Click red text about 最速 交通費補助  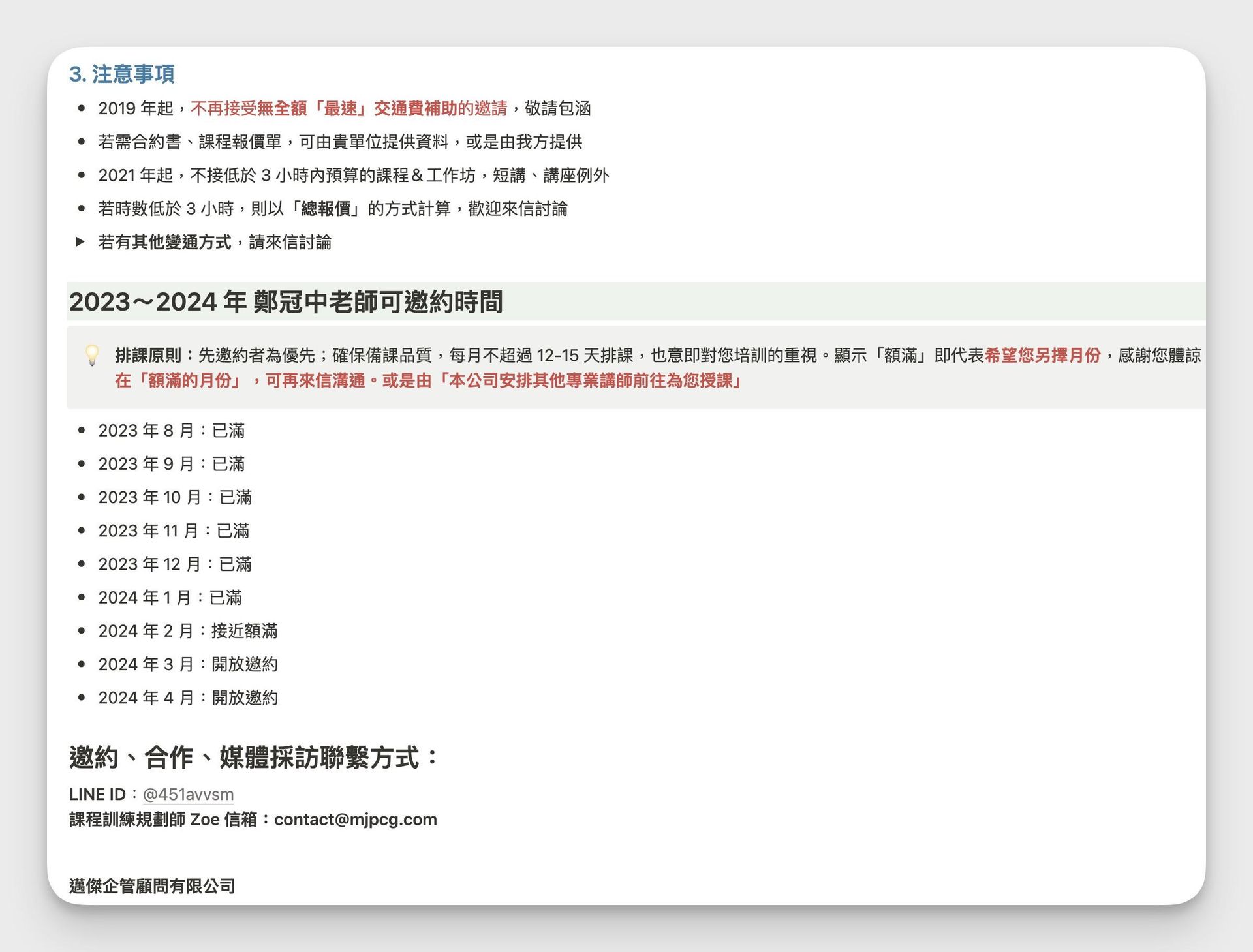coord(348,108)
